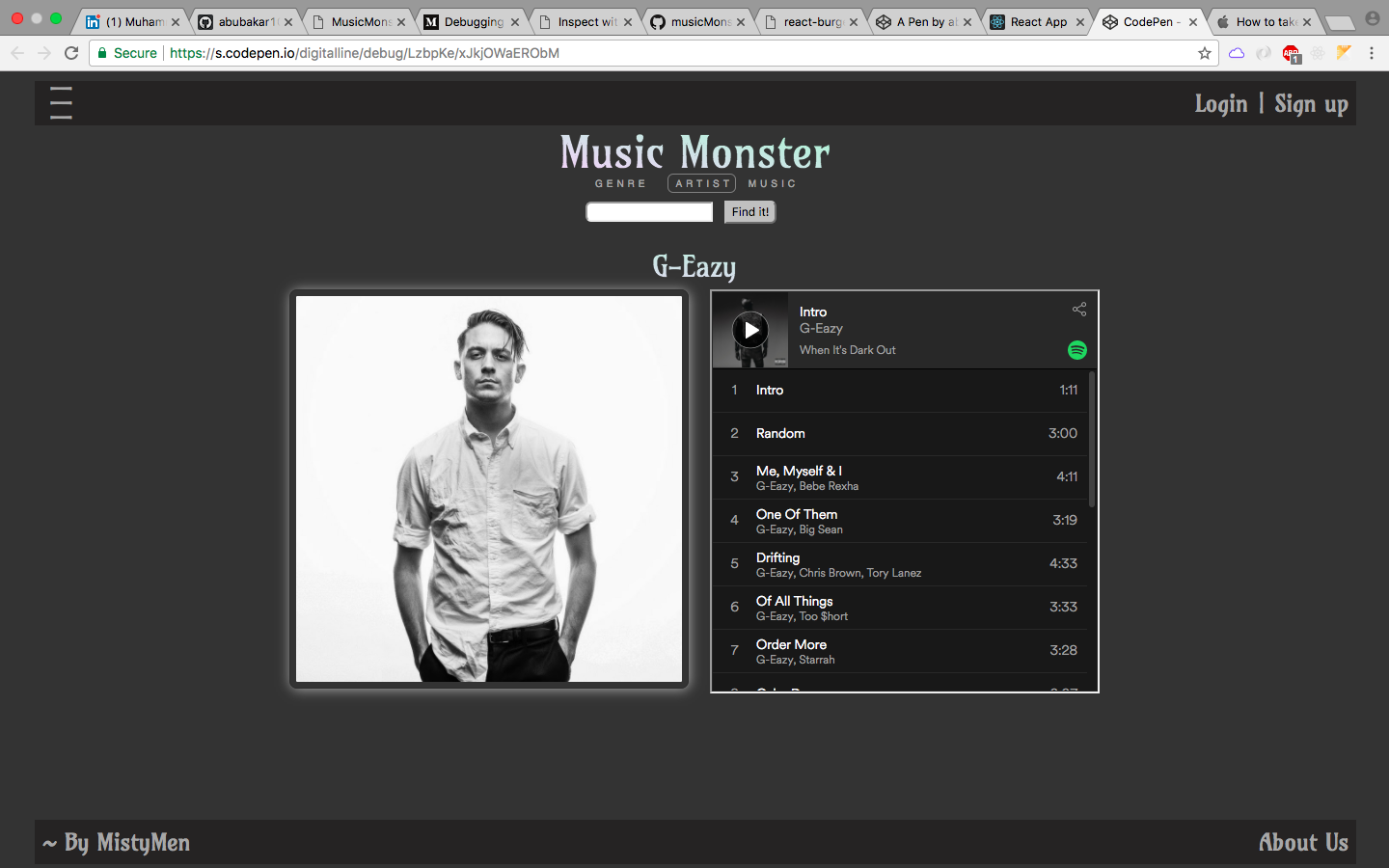Open the green Spotify logo icon
Screen dimensions: 1389x868
click(x=1077, y=350)
